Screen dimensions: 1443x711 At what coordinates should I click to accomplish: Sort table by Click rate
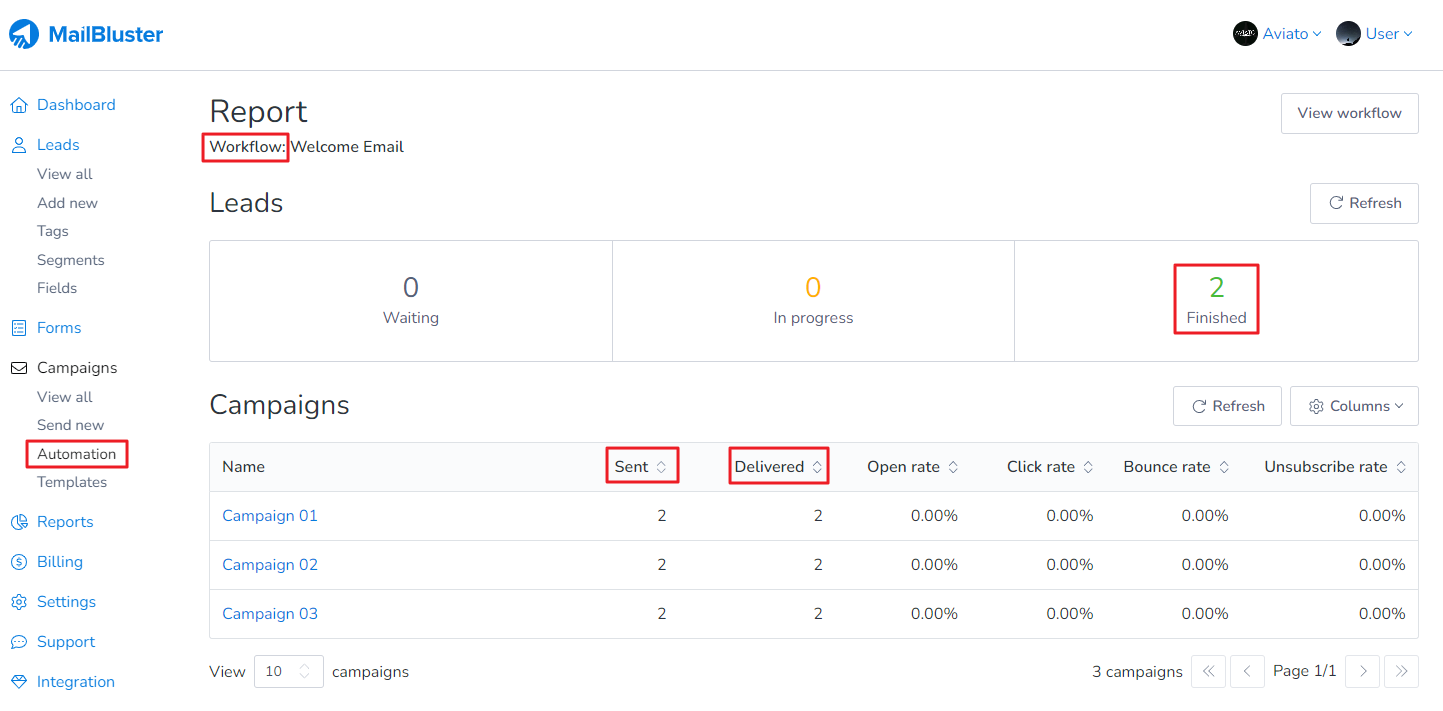click(x=1049, y=467)
